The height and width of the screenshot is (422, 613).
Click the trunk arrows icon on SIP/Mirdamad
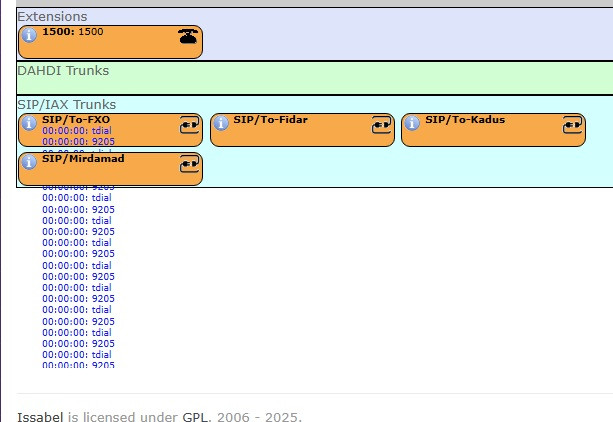pyautogui.click(x=189, y=163)
